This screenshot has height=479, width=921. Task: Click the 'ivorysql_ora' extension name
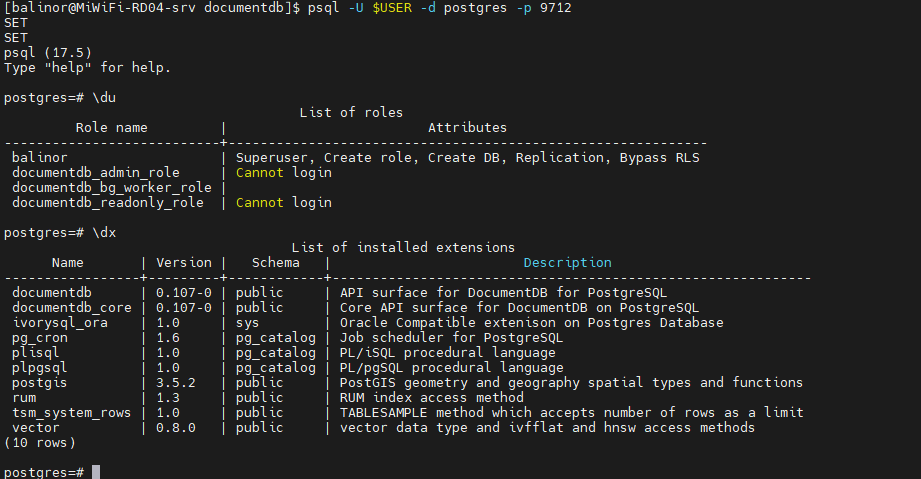click(x=60, y=323)
